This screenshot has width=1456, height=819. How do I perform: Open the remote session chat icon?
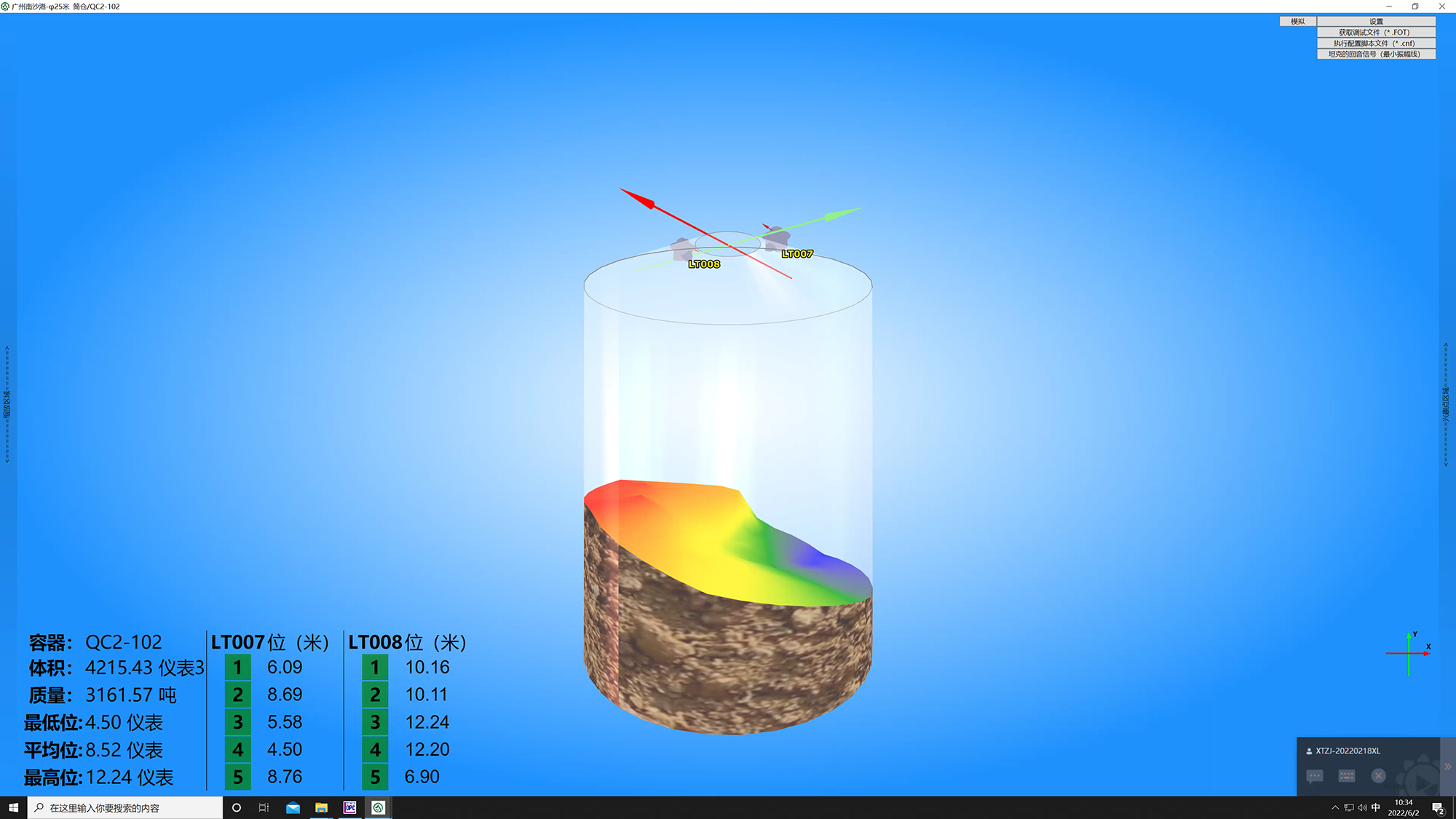[1315, 776]
